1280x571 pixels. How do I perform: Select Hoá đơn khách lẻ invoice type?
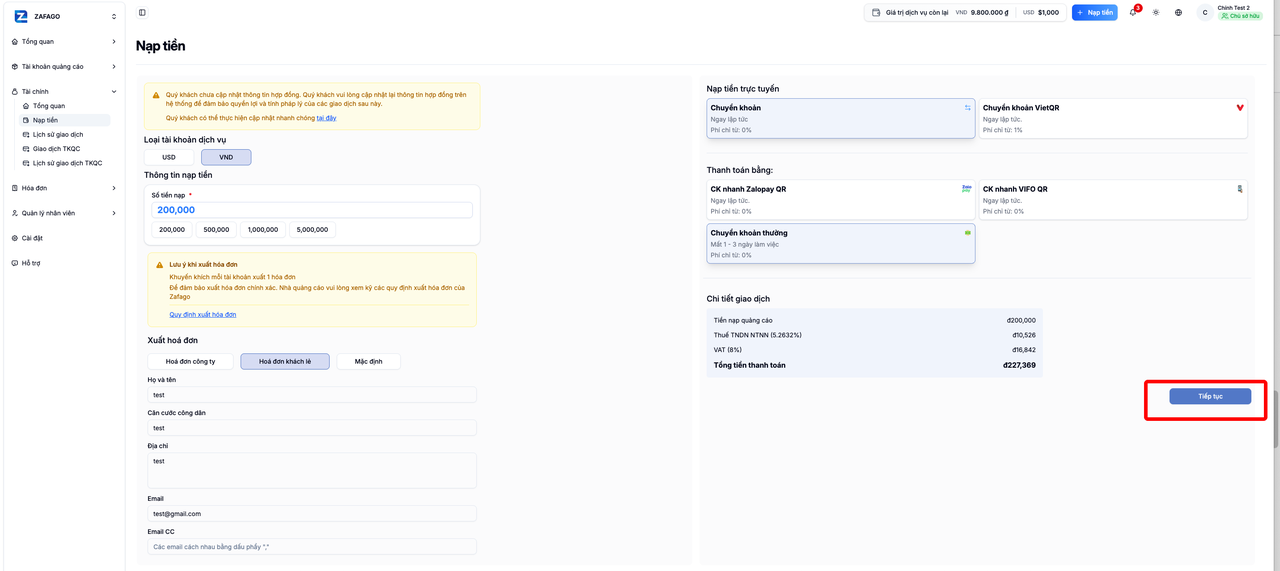tap(285, 361)
